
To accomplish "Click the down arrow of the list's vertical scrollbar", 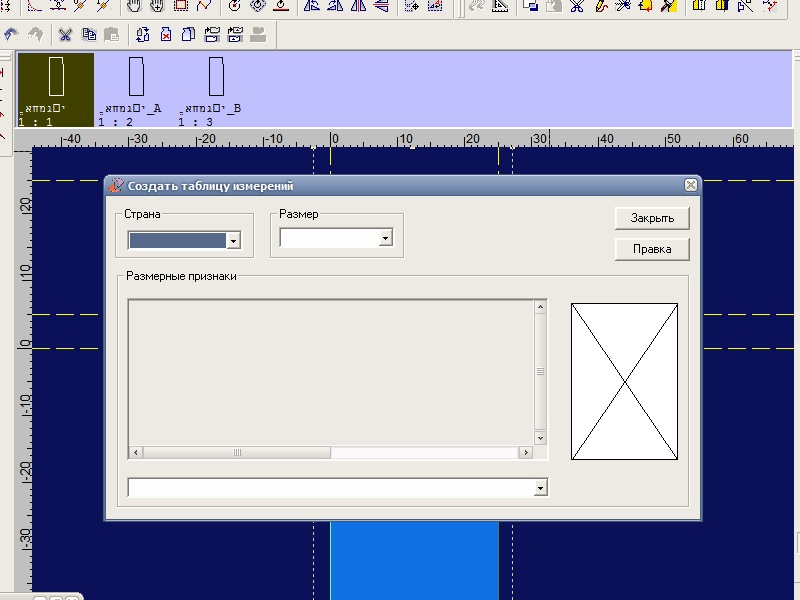I will (x=541, y=438).
